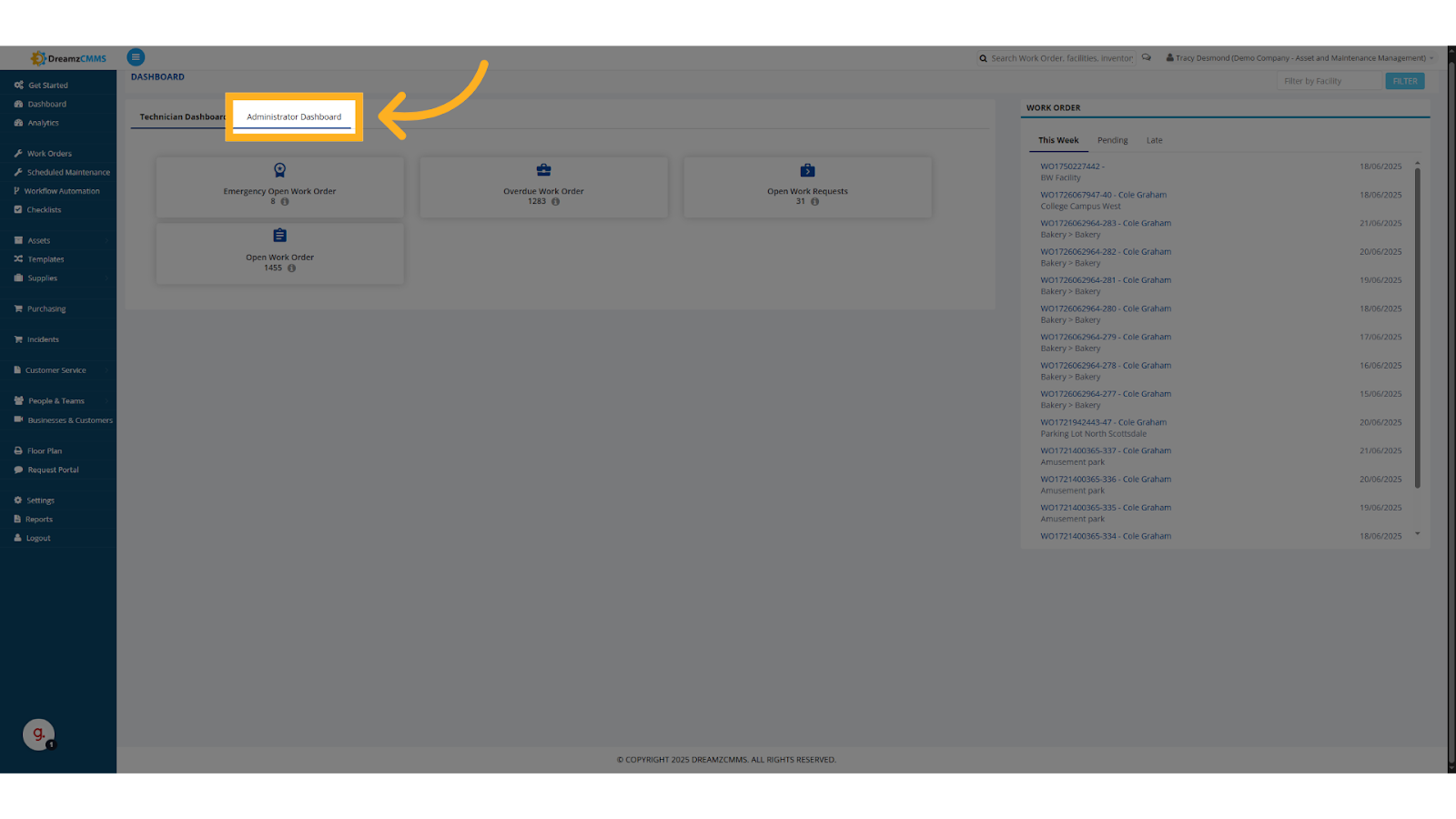Viewport: 1456px width, 819px height.
Task: Click the FILTER button
Action: tap(1405, 81)
